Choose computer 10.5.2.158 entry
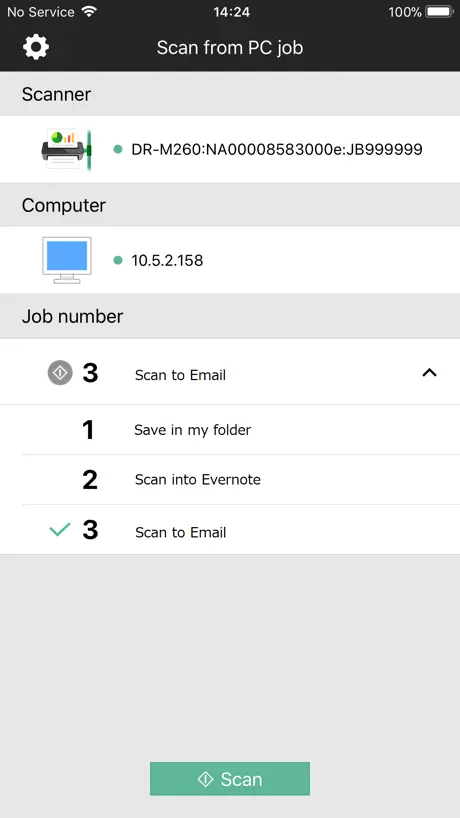 (230, 260)
